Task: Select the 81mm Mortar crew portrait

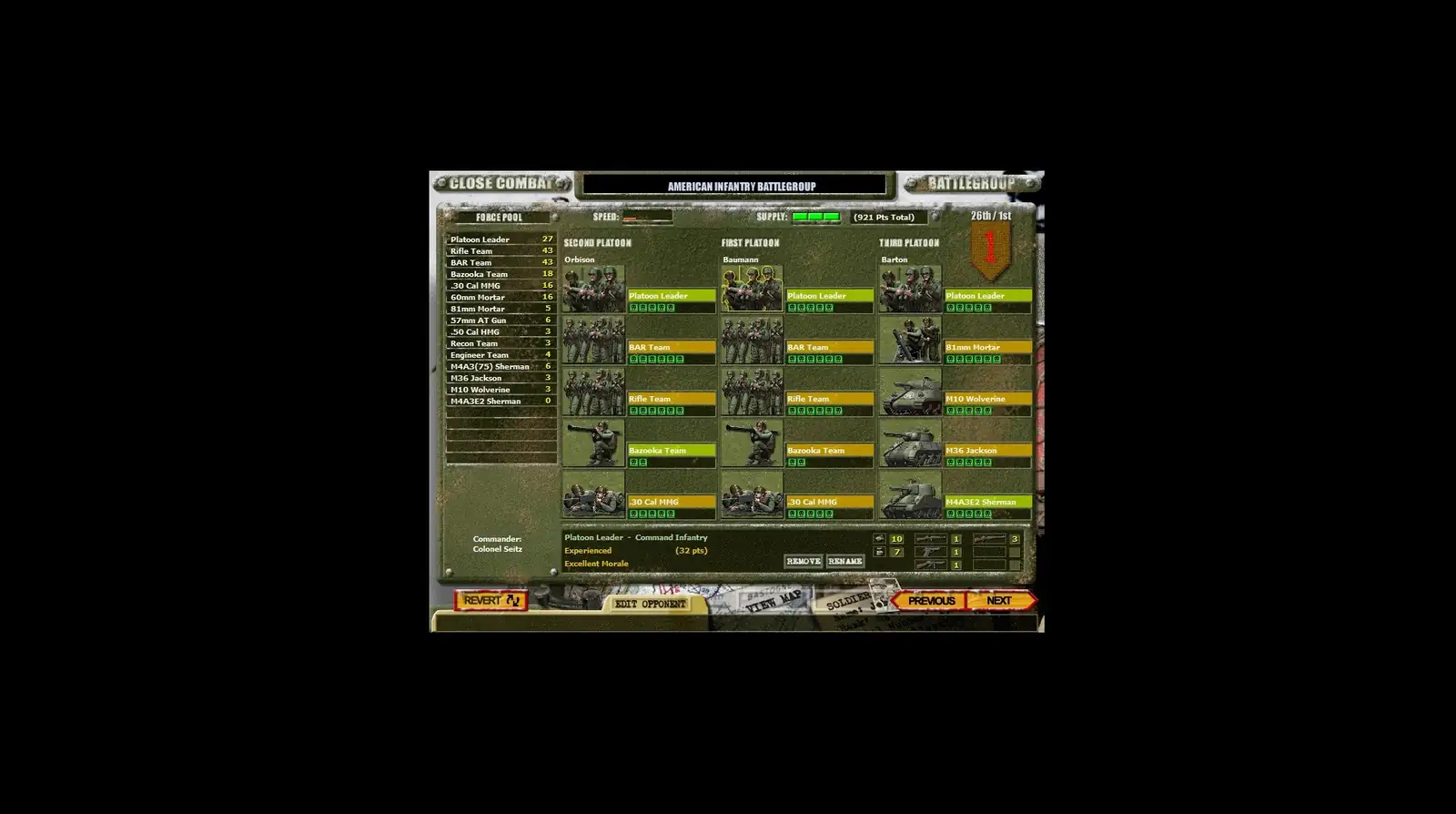Action: point(910,341)
